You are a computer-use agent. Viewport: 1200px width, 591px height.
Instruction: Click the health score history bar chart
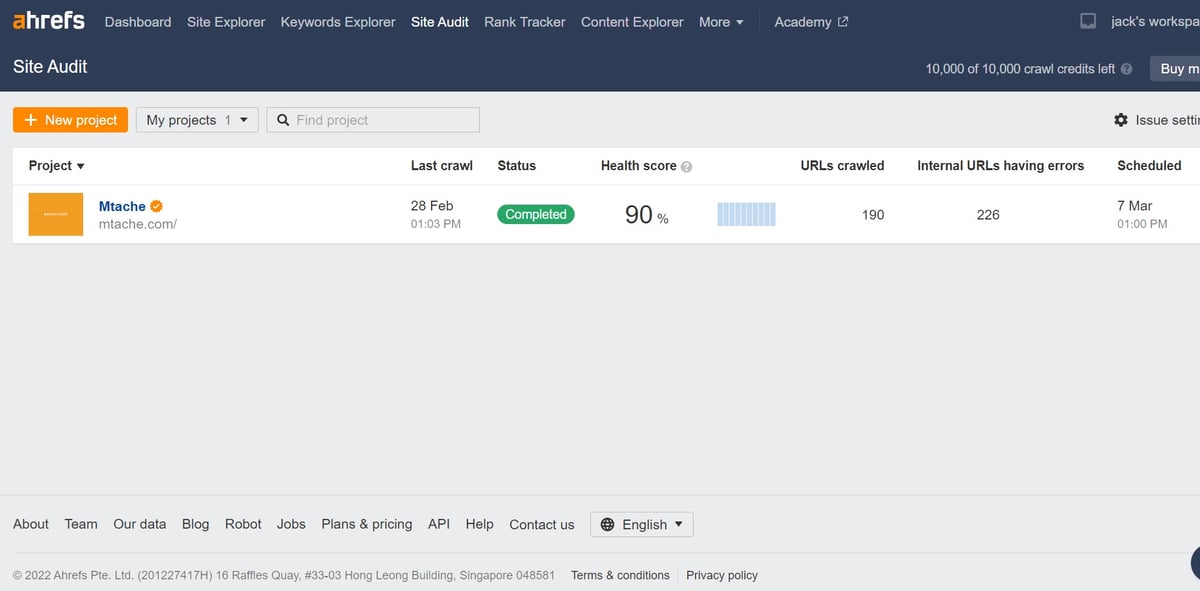point(746,214)
